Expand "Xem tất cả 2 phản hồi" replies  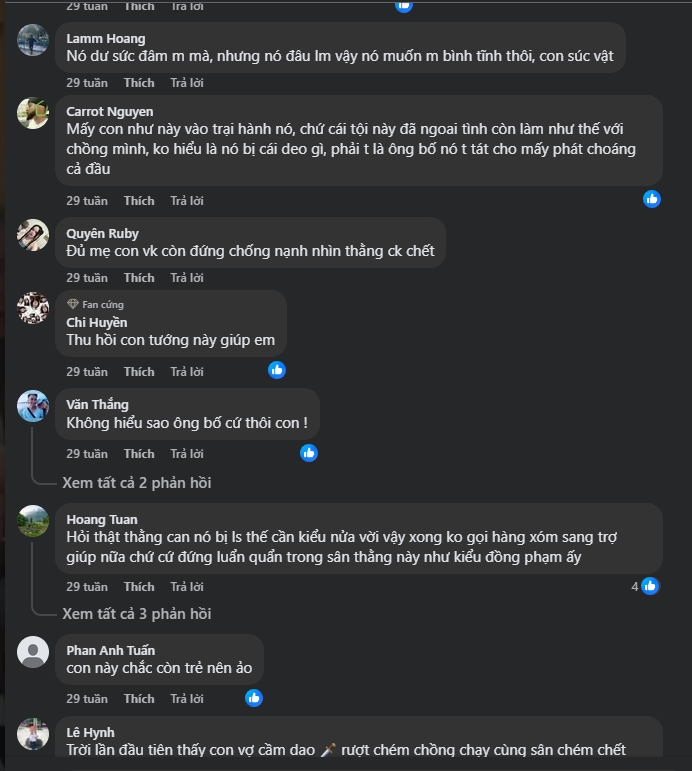136,483
